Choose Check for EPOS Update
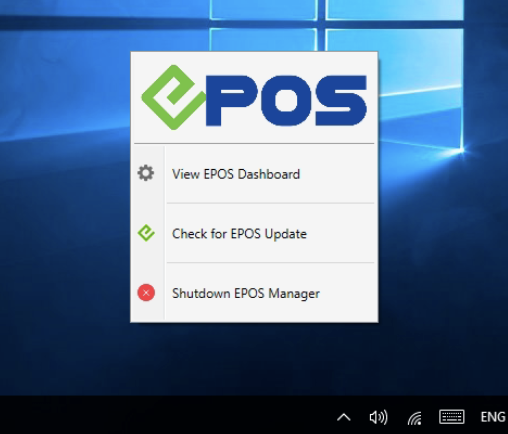This screenshot has width=508, height=434. point(254,233)
